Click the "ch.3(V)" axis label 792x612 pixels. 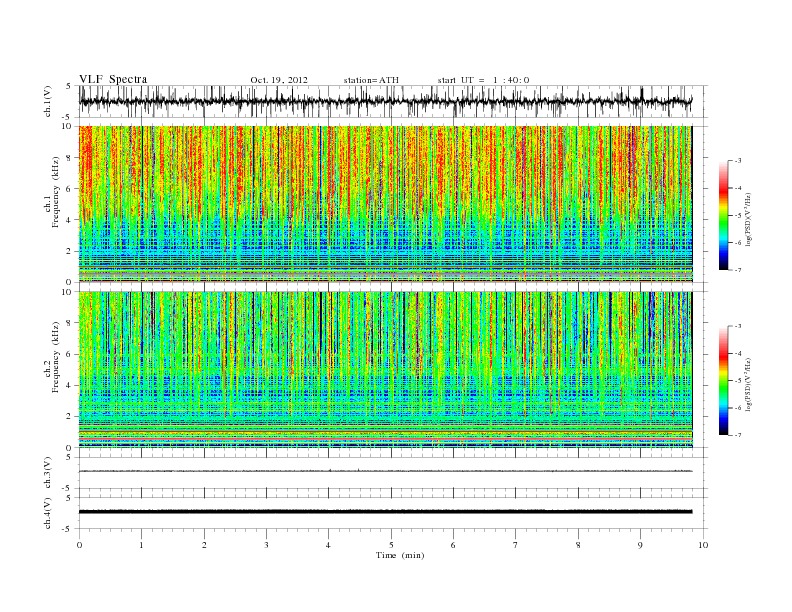48,473
